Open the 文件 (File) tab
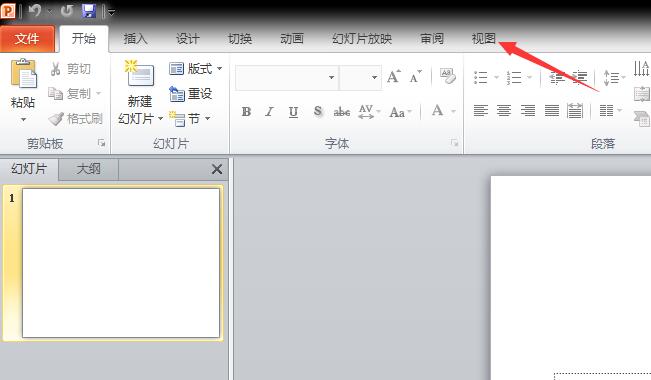The height and width of the screenshot is (380, 651). click(x=27, y=39)
